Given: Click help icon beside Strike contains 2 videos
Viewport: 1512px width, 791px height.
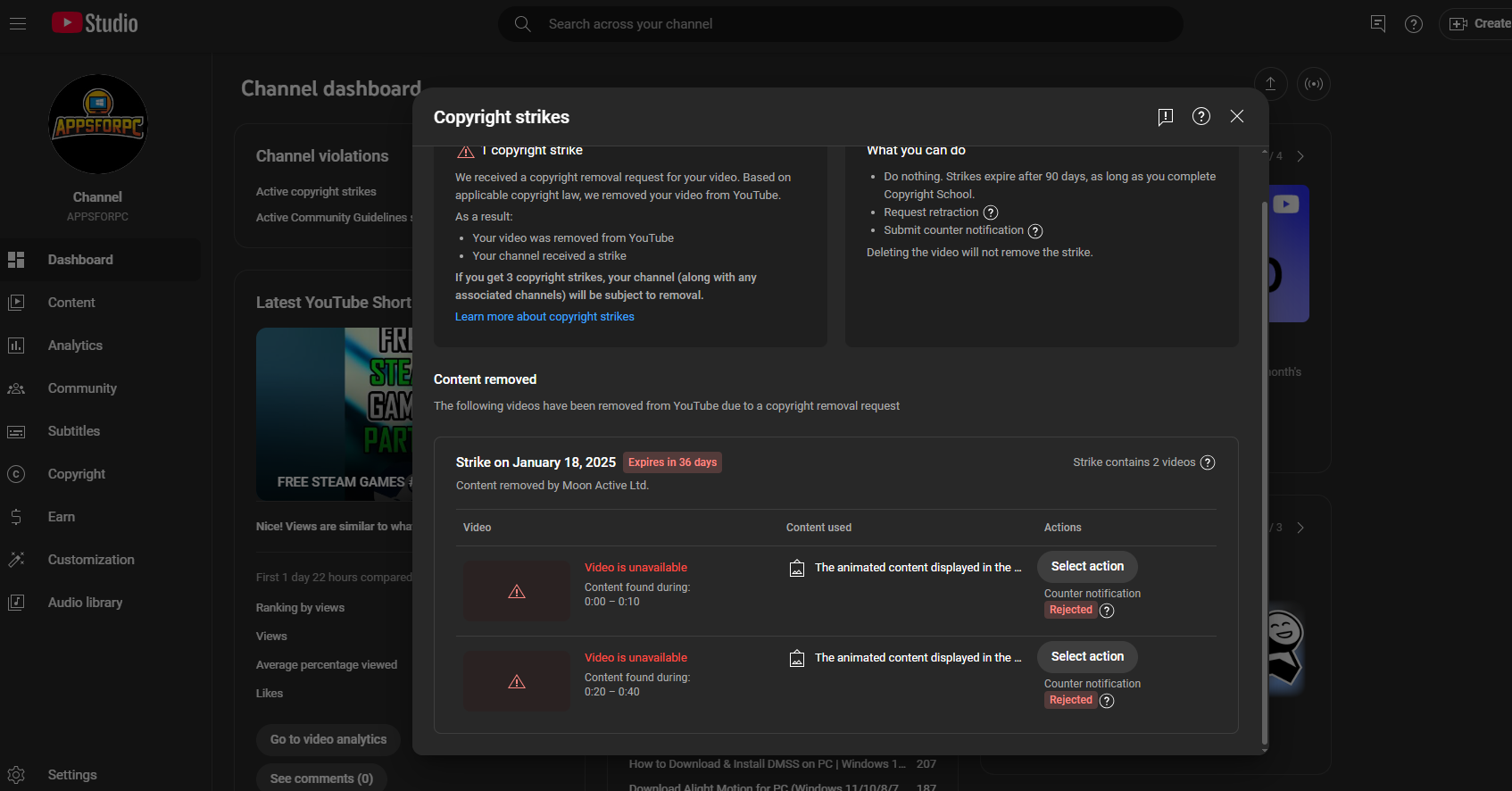Looking at the screenshot, I should (x=1208, y=462).
